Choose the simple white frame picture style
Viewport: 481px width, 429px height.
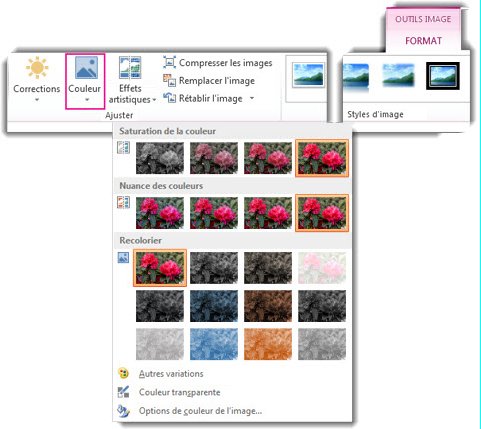(x=308, y=75)
